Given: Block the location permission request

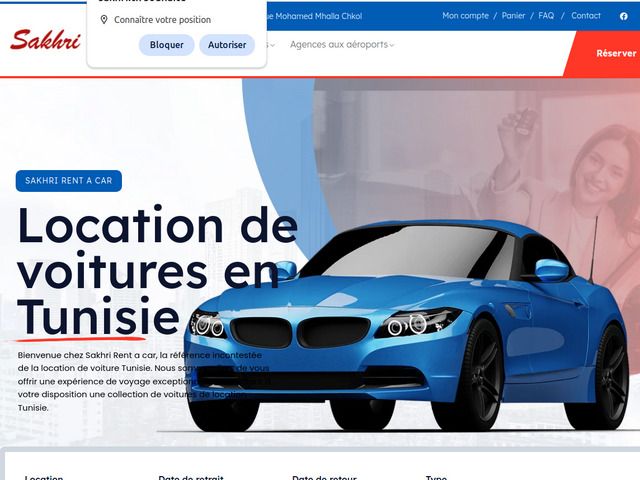Looking at the screenshot, I should tap(167, 45).
